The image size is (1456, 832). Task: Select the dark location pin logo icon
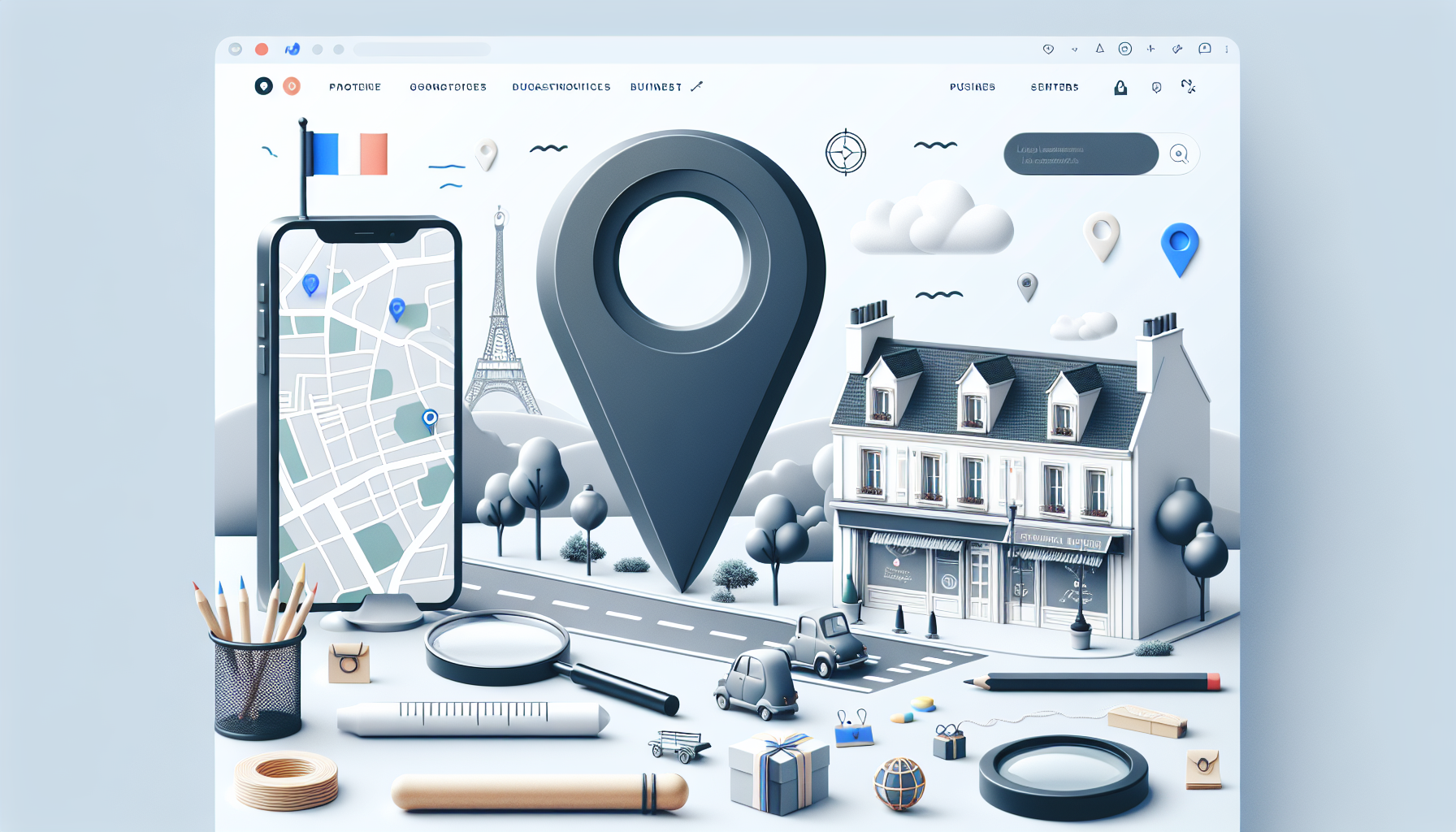(x=262, y=85)
